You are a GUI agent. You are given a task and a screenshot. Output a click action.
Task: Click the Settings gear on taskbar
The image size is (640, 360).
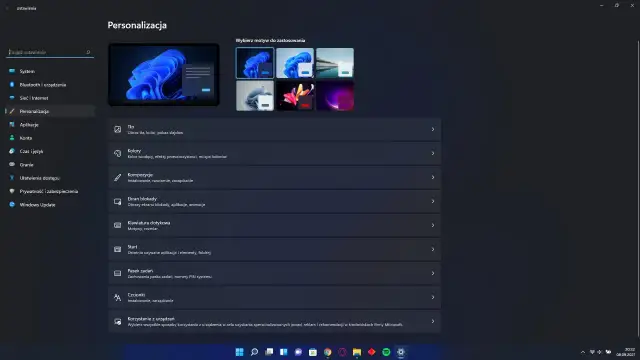click(401, 352)
